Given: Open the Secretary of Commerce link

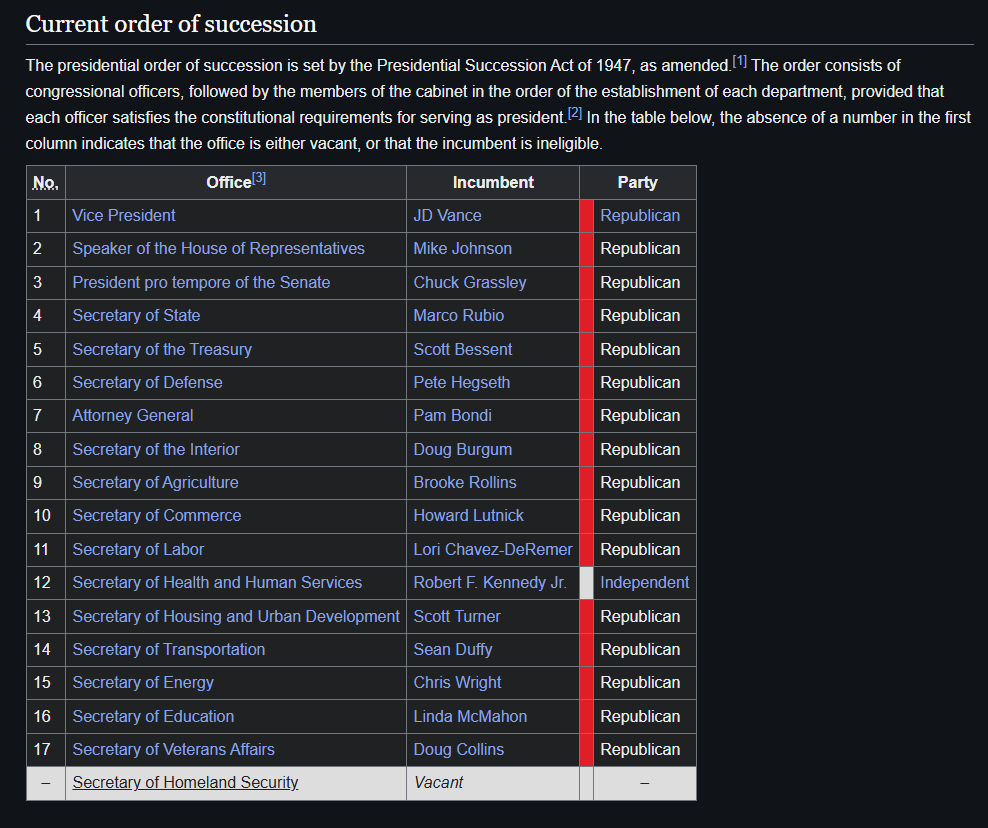Looking at the screenshot, I should (156, 515).
